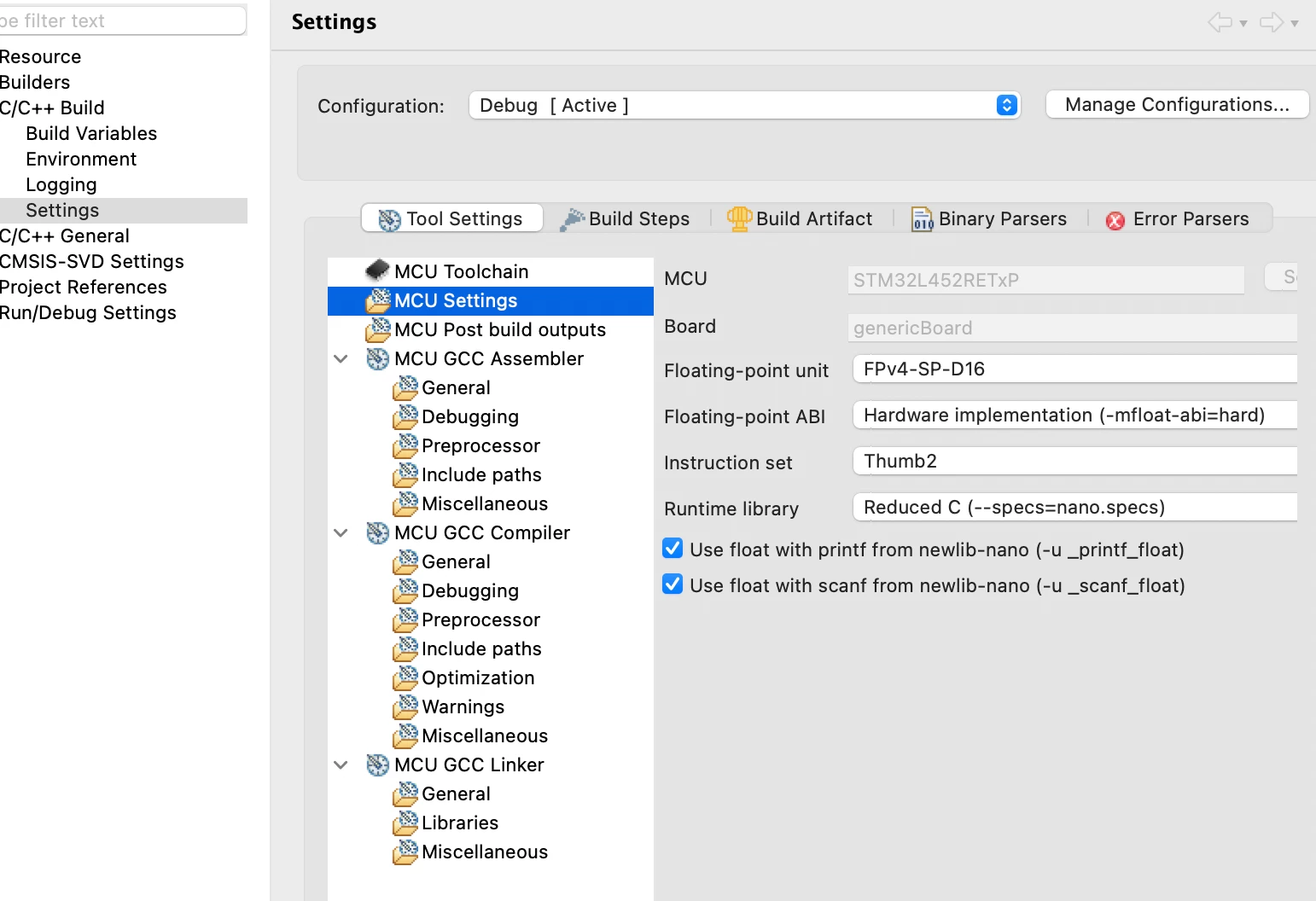This screenshot has width=1316, height=901.
Task: Collapse the MCU GCC Assembler tree node
Action: (x=341, y=359)
